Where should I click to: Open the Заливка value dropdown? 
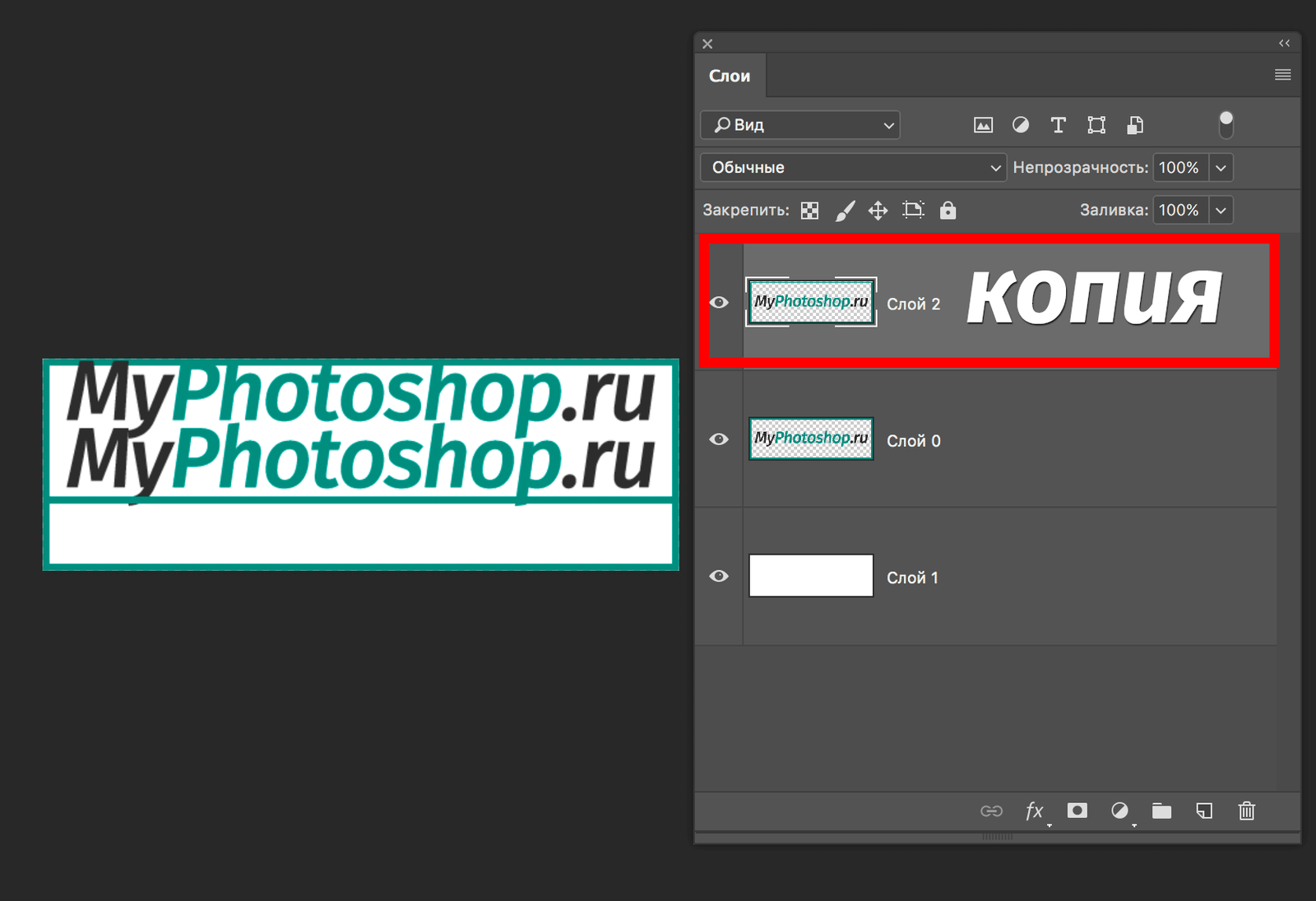pyautogui.click(x=1221, y=210)
